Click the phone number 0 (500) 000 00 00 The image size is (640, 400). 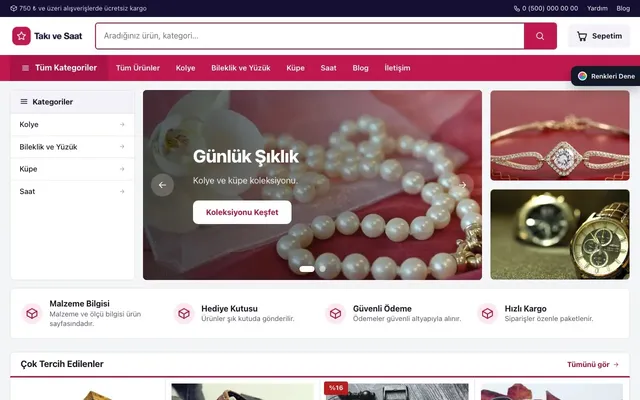550,8
